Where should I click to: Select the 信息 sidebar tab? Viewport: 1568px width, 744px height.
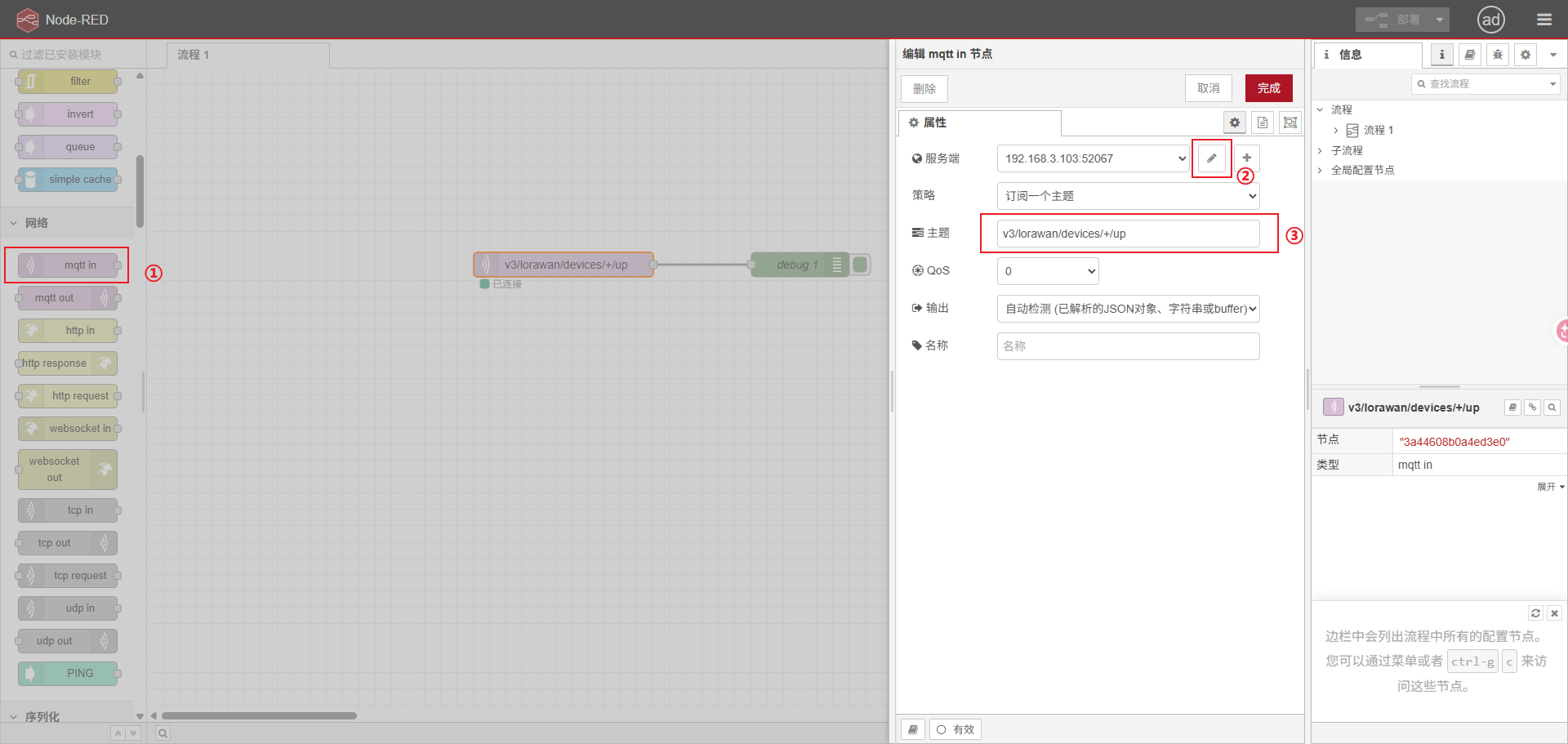pos(1367,55)
